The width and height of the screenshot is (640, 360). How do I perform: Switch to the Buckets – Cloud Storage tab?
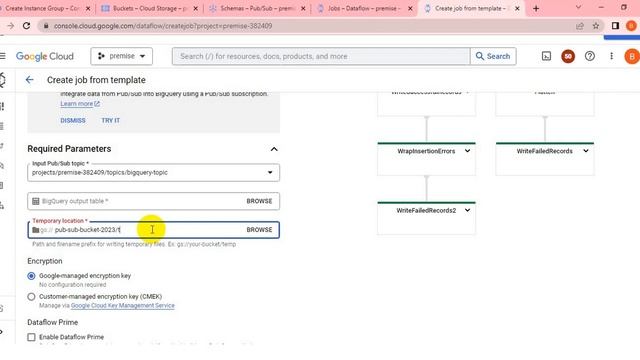click(149, 8)
